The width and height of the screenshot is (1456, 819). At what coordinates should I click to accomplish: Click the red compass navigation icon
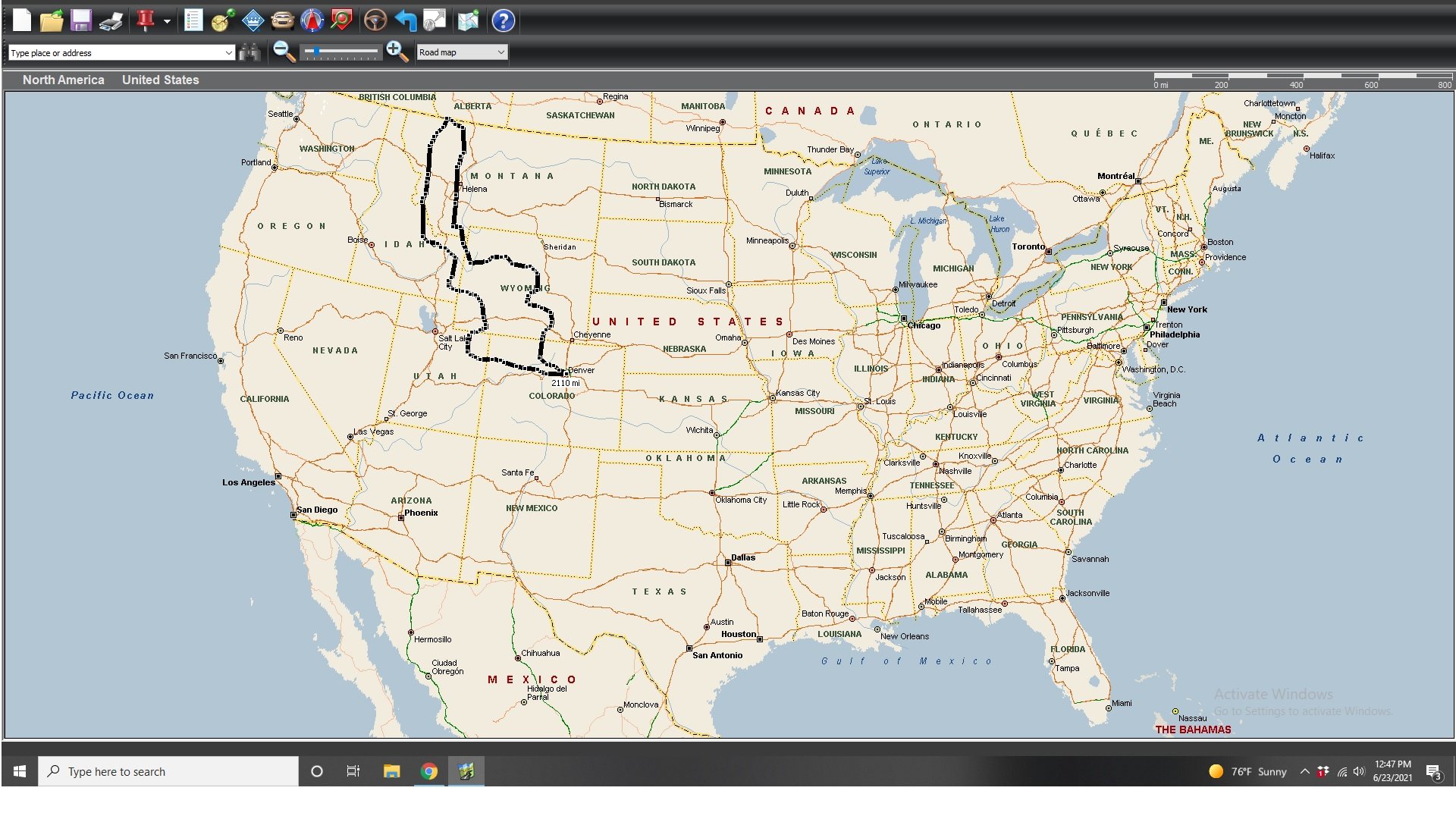pos(312,20)
